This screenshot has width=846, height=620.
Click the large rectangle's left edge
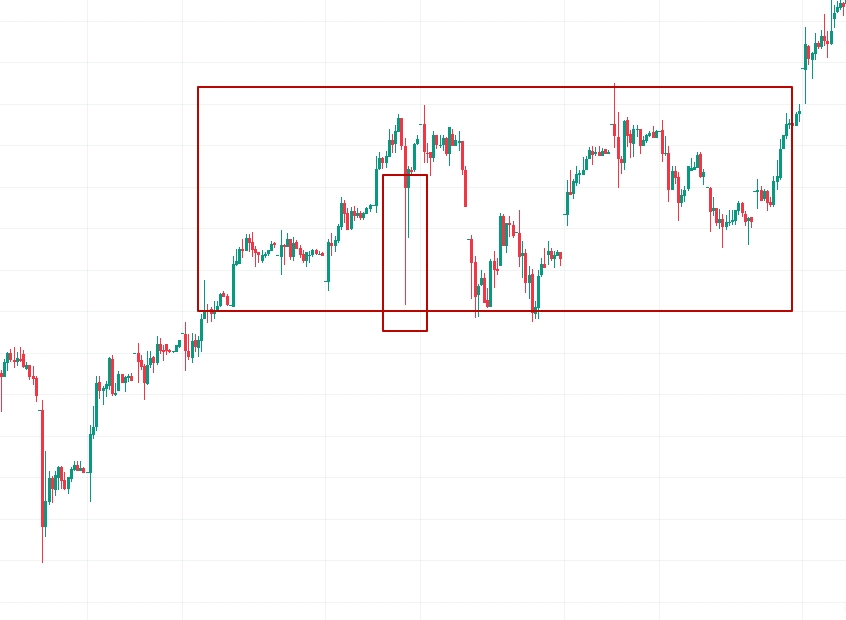coord(198,200)
